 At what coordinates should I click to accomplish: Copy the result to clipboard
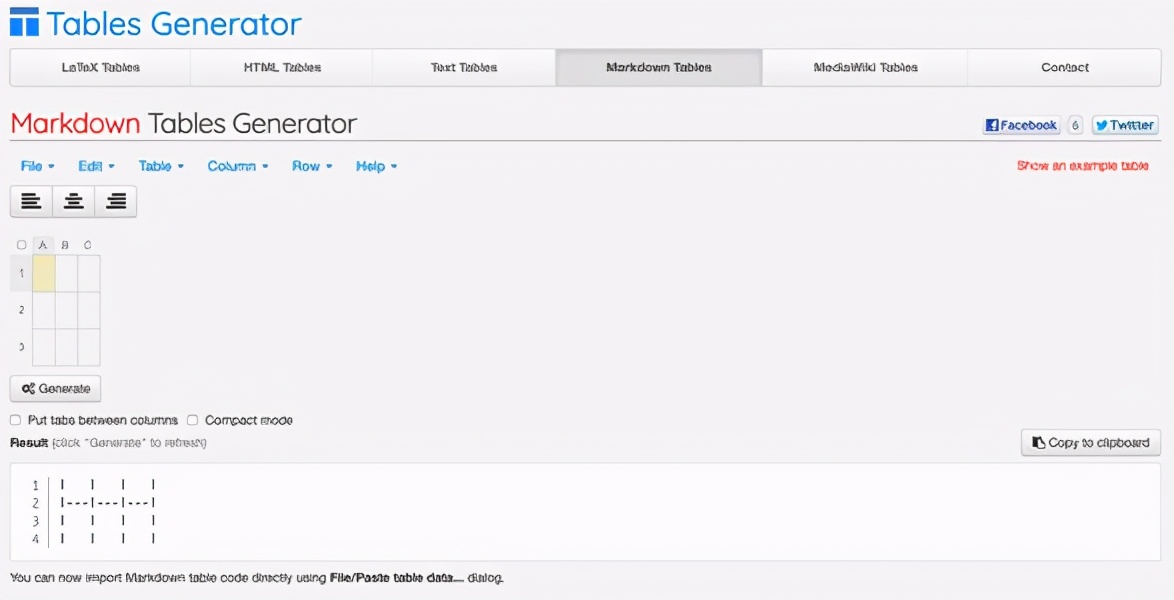1091,443
